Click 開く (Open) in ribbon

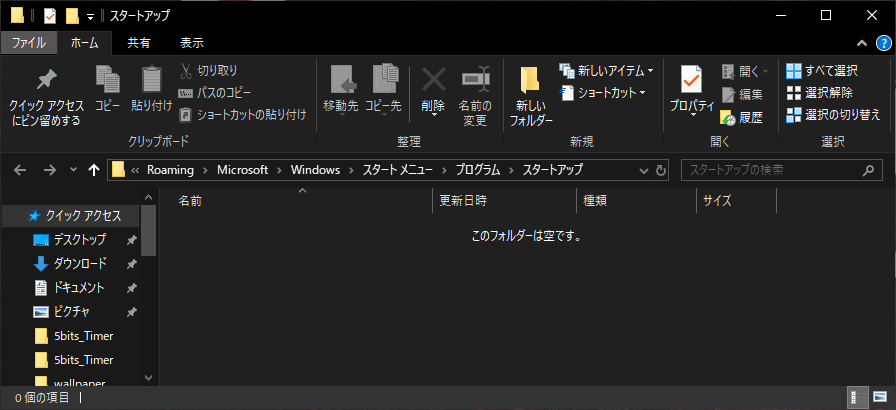745,71
